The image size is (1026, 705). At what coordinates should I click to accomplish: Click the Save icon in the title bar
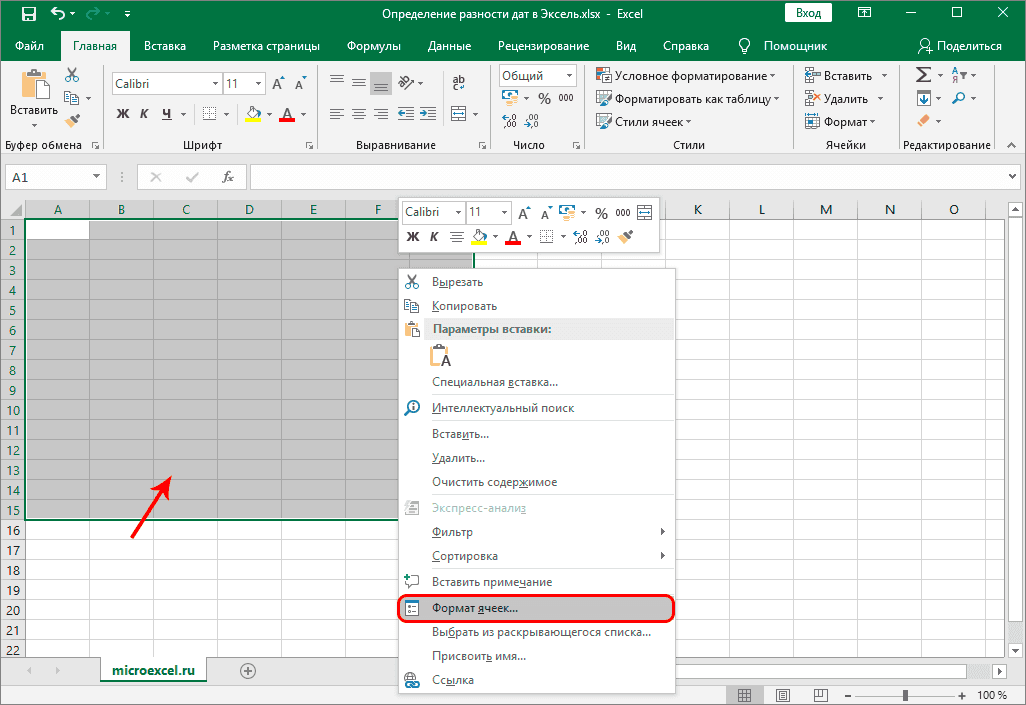coord(28,14)
